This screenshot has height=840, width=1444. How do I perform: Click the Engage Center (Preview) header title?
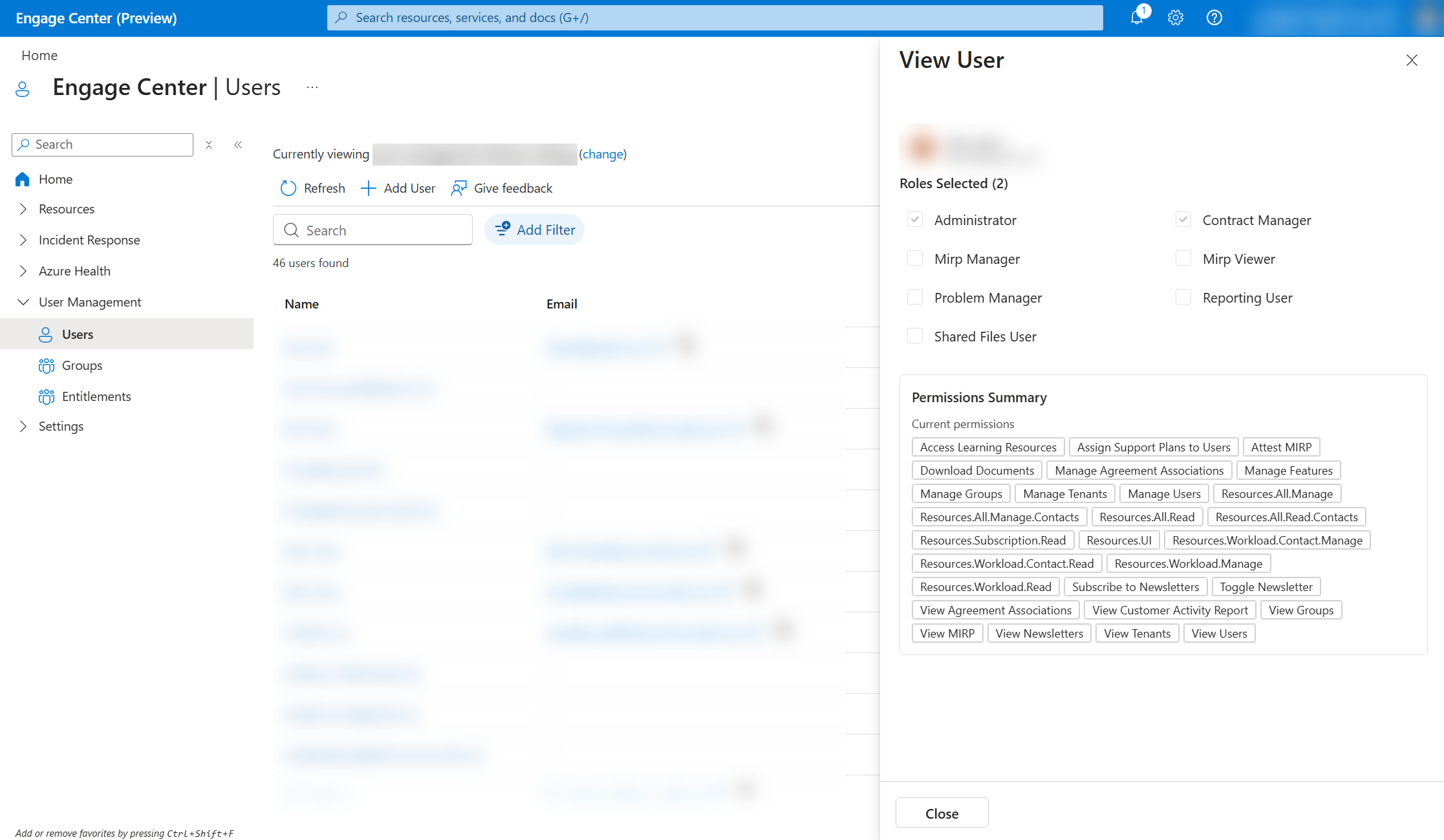click(x=96, y=18)
